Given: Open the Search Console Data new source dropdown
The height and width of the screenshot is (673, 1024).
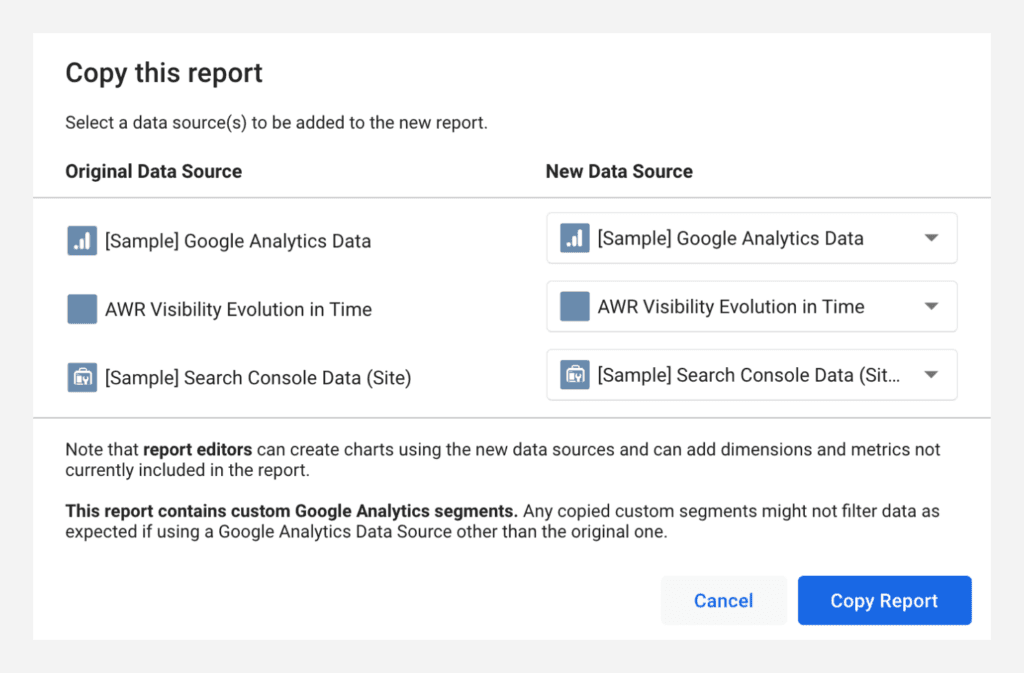Looking at the screenshot, I should pos(752,375).
